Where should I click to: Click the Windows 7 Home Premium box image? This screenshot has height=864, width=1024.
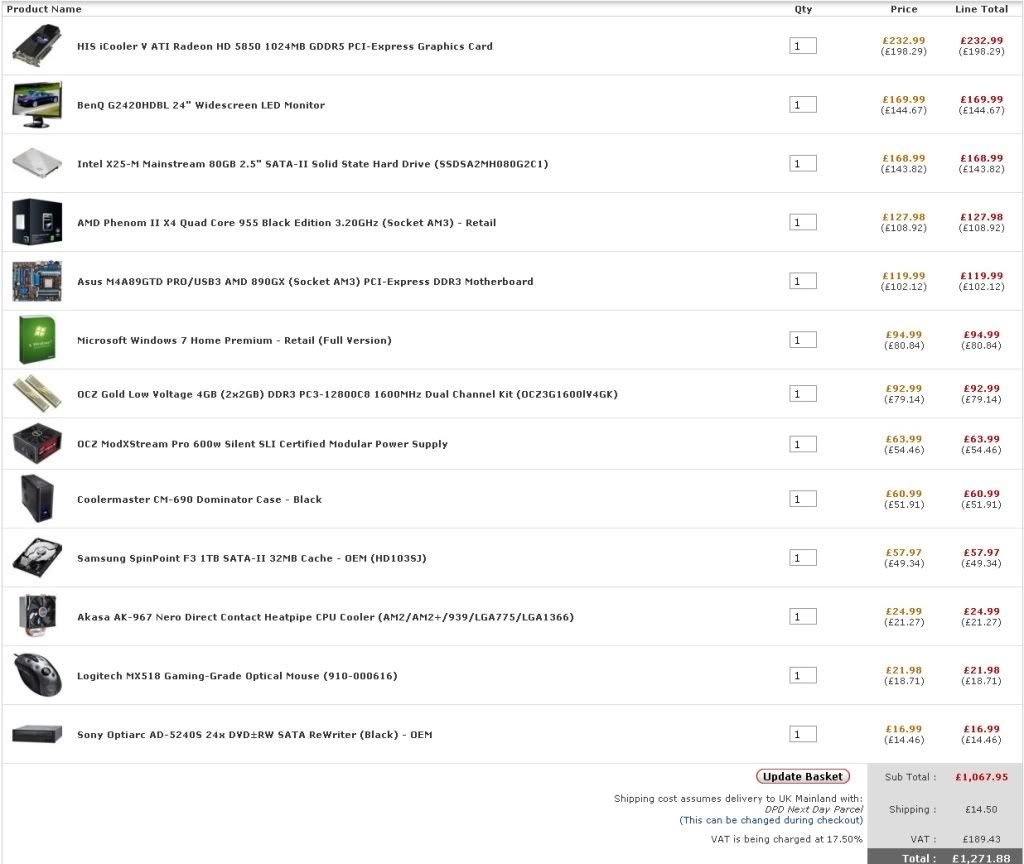click(x=37, y=340)
